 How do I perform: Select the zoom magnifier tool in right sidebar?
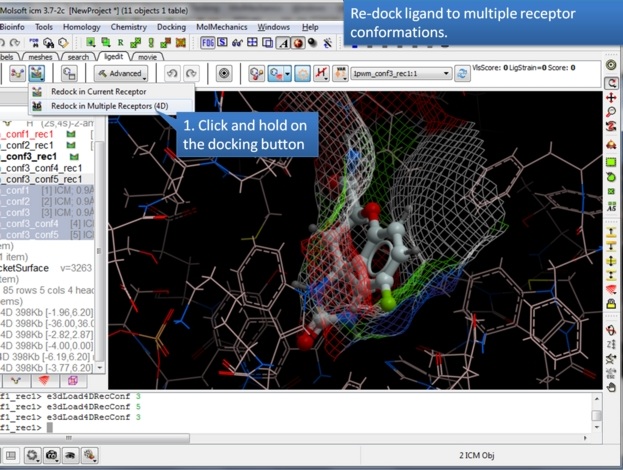tap(611, 112)
